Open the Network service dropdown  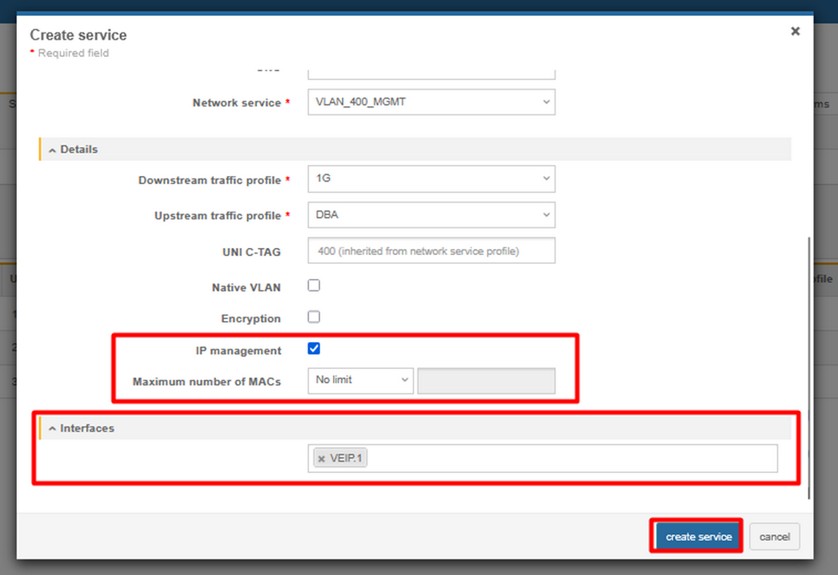(431, 103)
